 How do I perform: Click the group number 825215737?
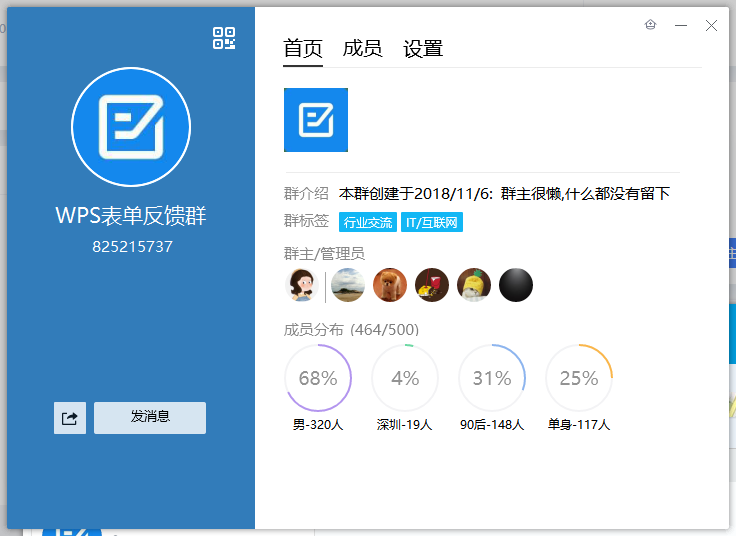point(132,246)
